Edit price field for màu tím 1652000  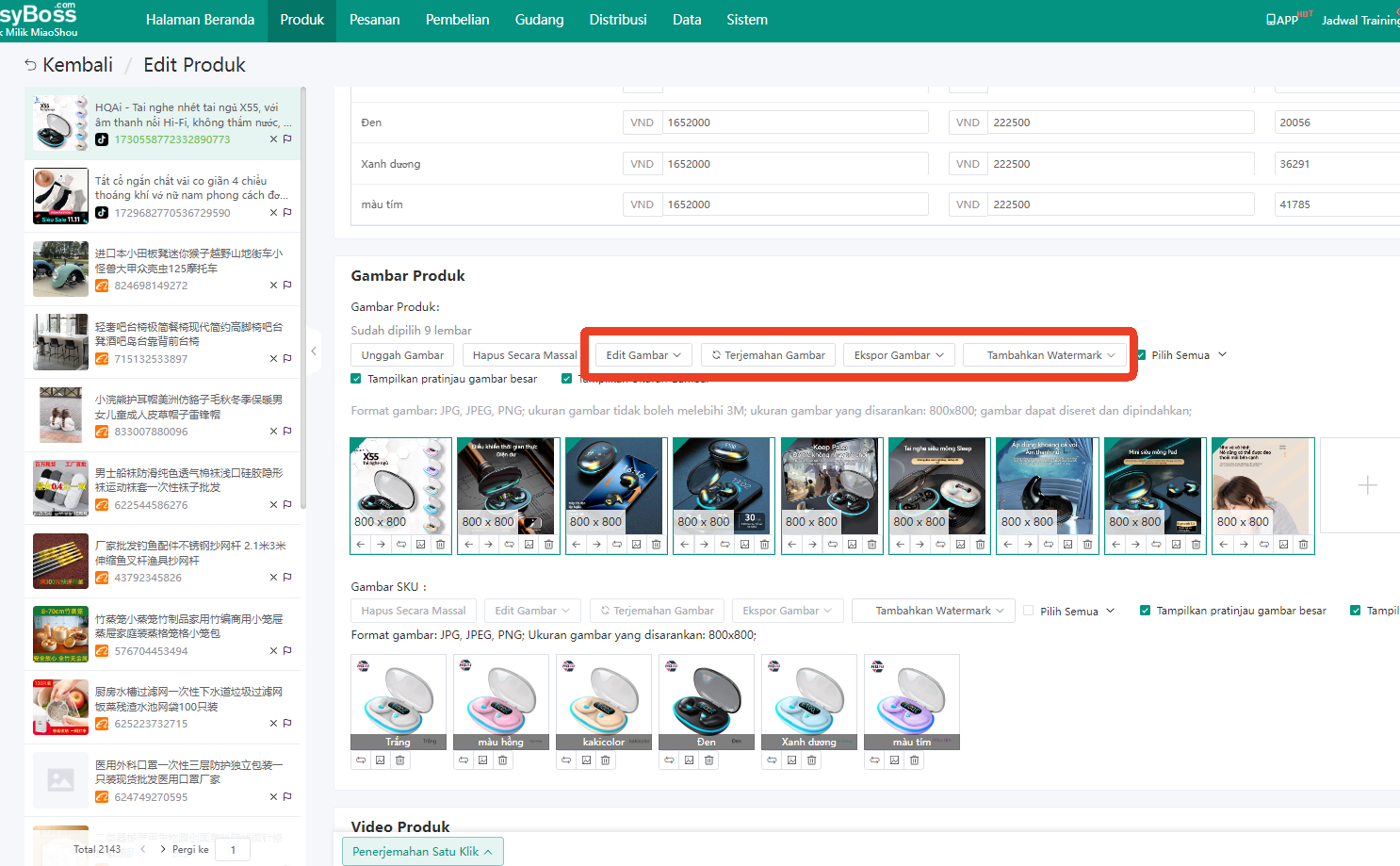pyautogui.click(x=795, y=204)
